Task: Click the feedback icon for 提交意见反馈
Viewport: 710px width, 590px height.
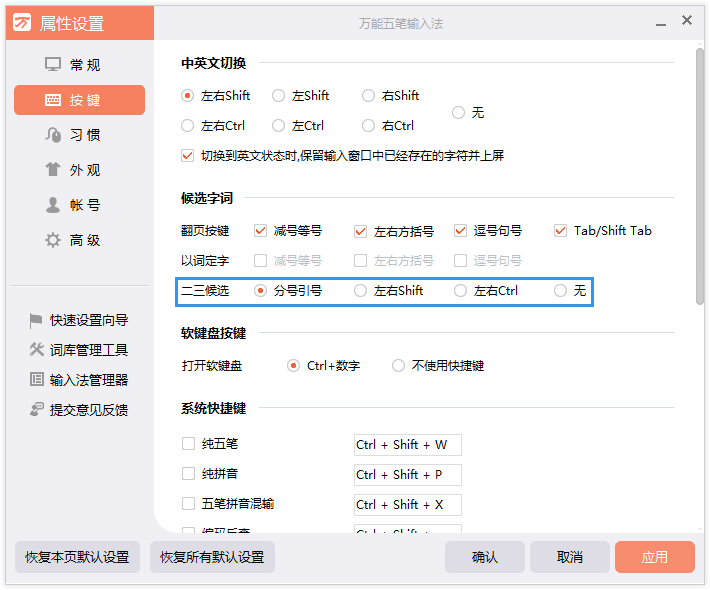Action: tap(37, 409)
